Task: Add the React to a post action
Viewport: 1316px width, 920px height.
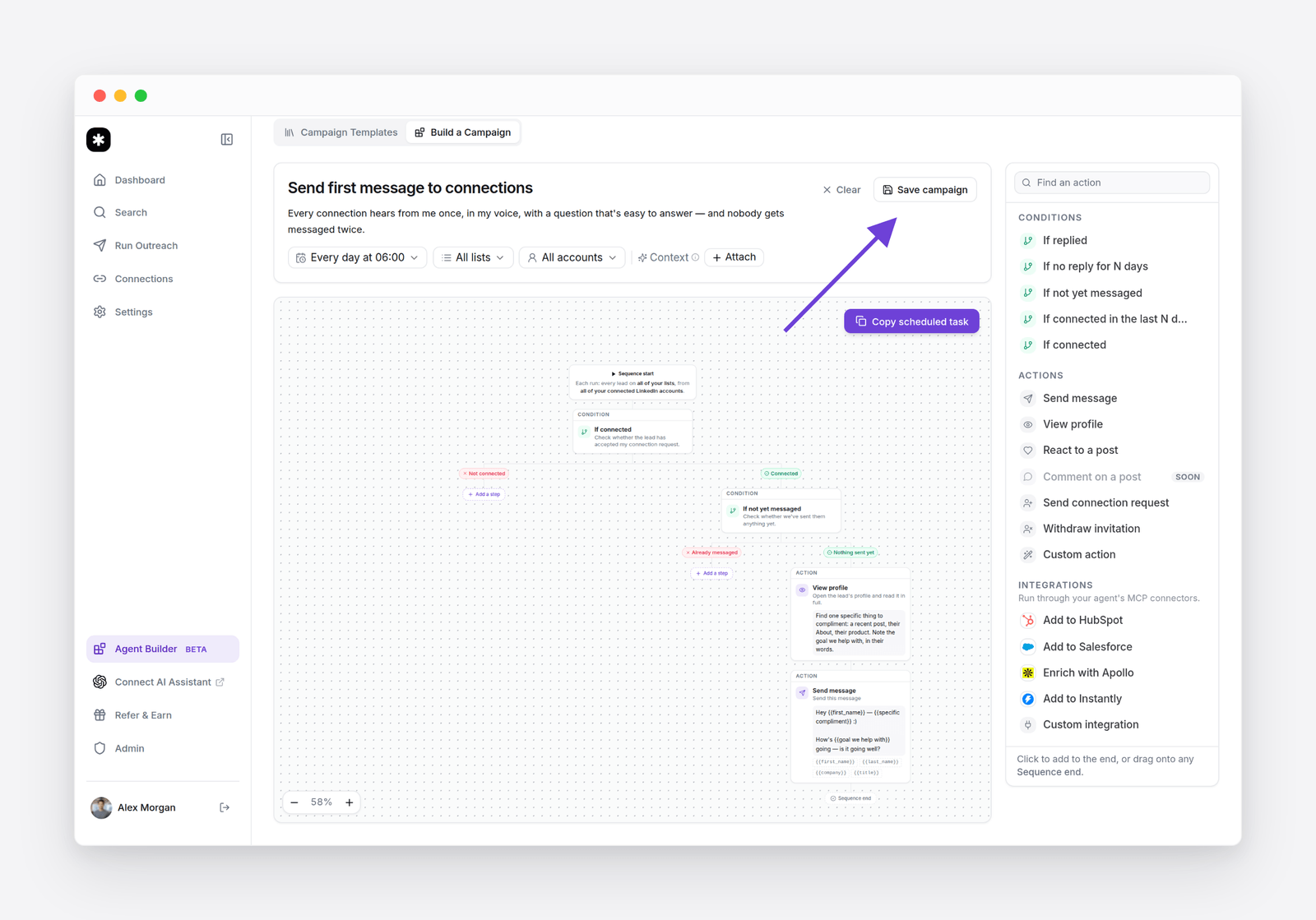Action: pyautogui.click(x=1112, y=451)
